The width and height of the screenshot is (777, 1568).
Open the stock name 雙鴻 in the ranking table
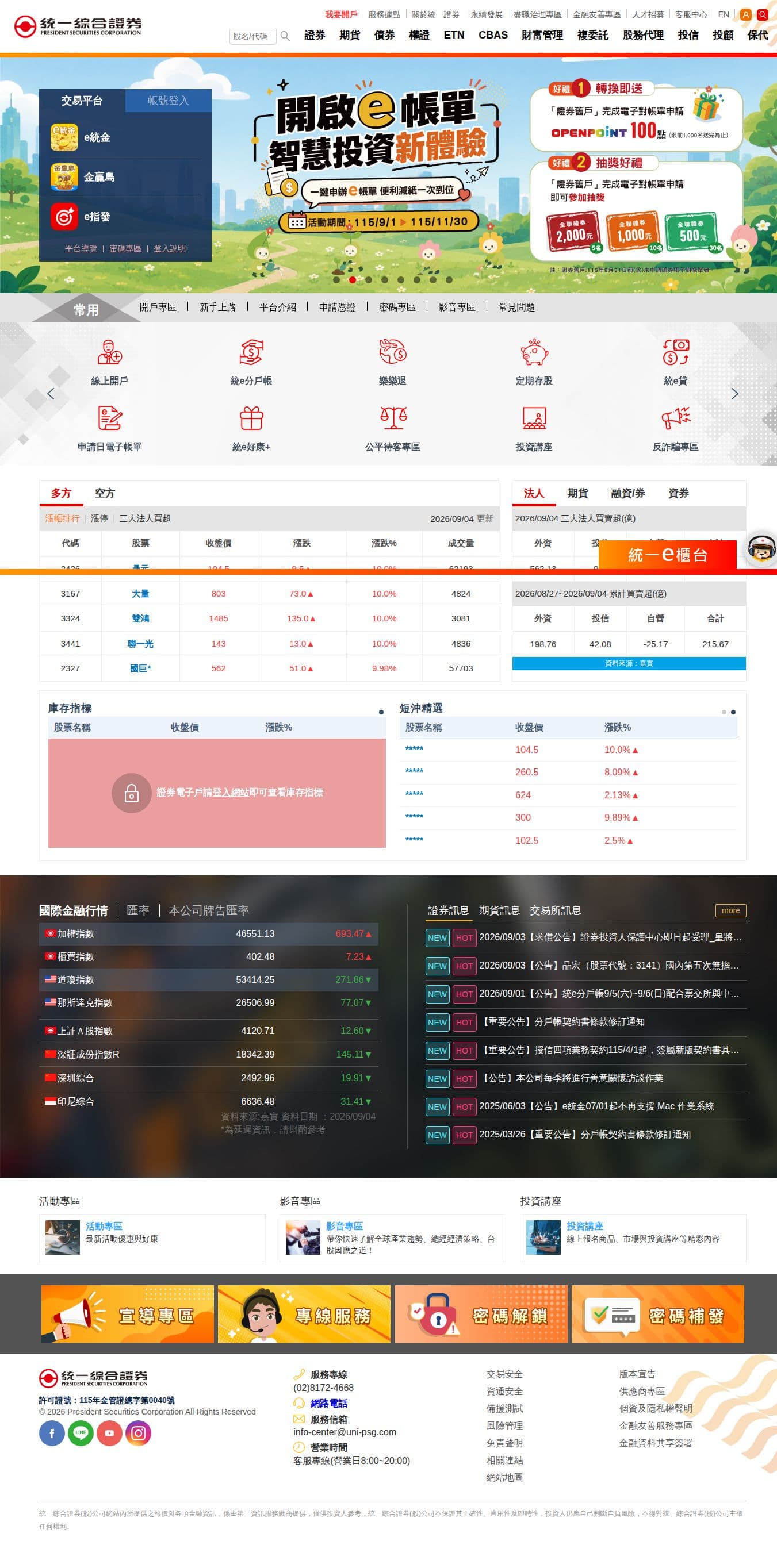[x=140, y=618]
